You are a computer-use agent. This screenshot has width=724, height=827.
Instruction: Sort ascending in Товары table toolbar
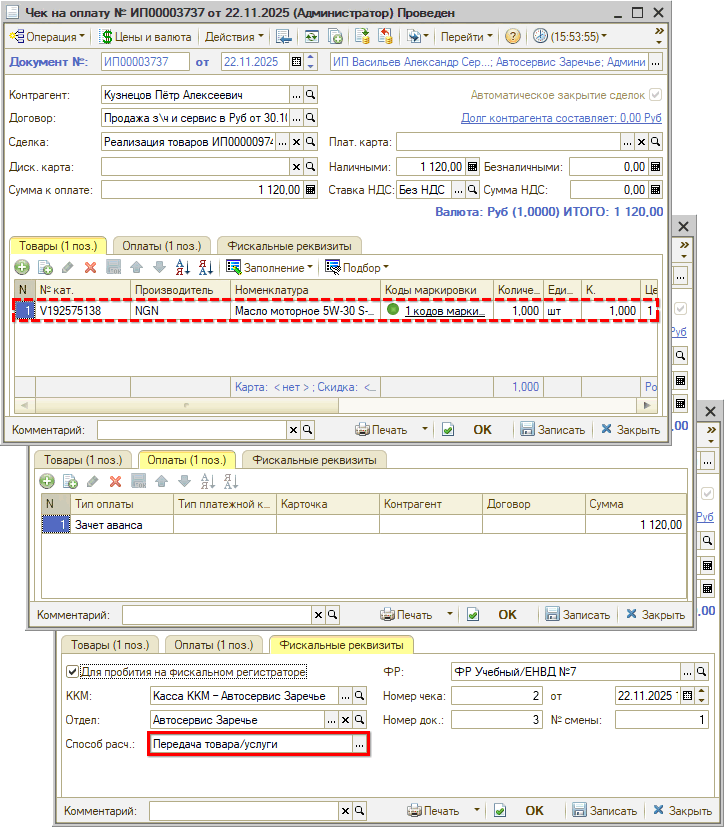[x=183, y=268]
